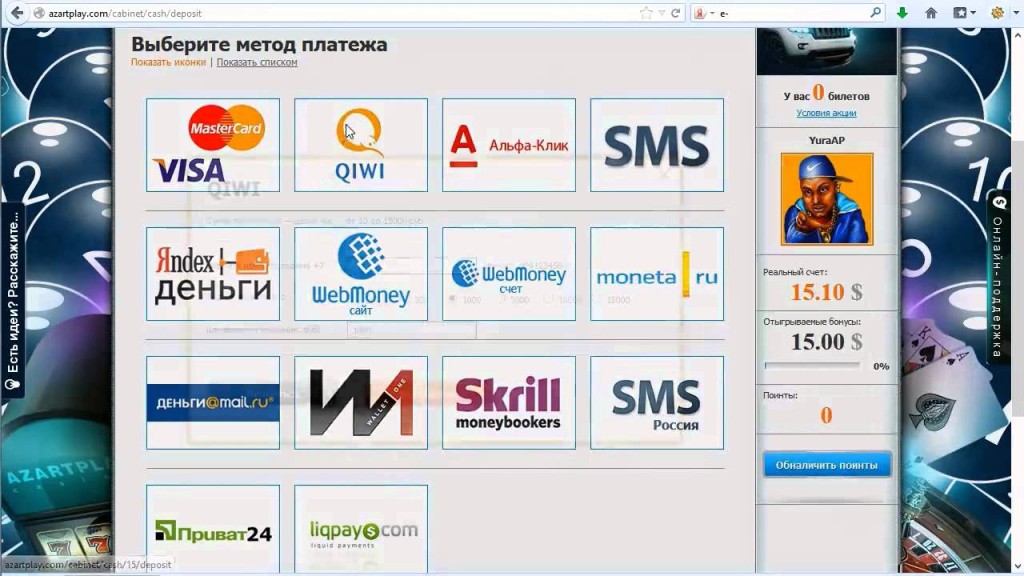Pick the Wallet One payment tile

click(360, 402)
